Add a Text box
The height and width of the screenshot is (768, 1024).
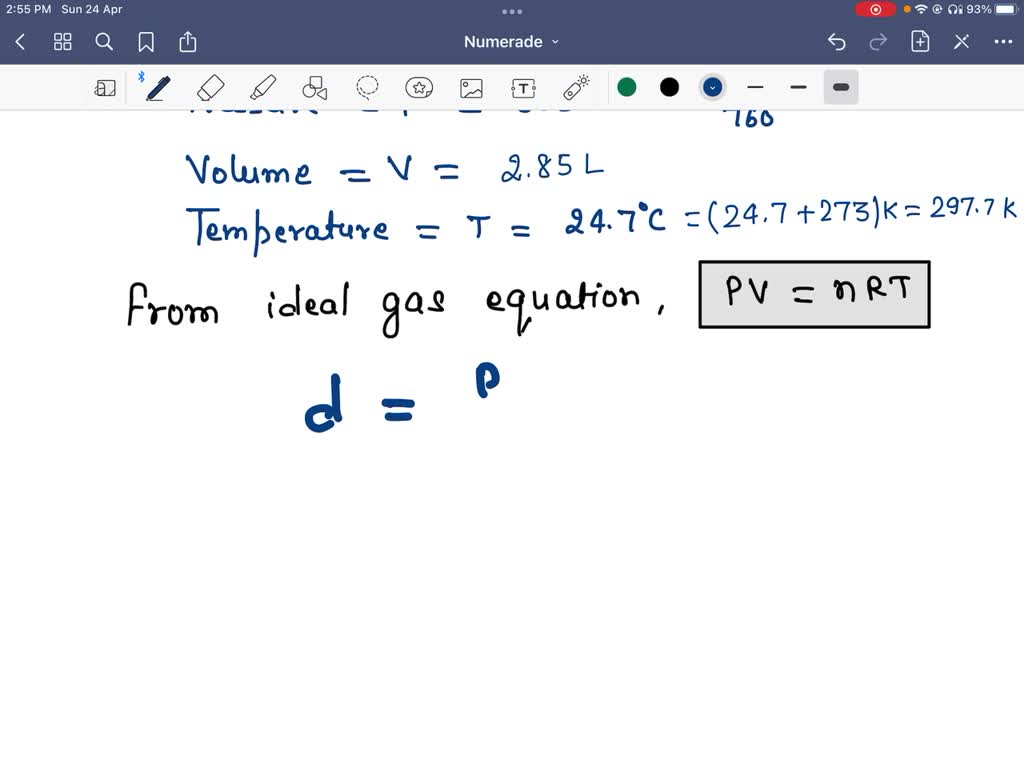pos(523,87)
